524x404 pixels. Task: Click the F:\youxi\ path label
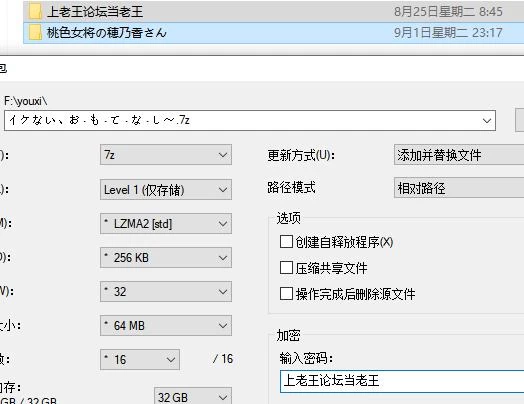pyautogui.click(x=26, y=101)
